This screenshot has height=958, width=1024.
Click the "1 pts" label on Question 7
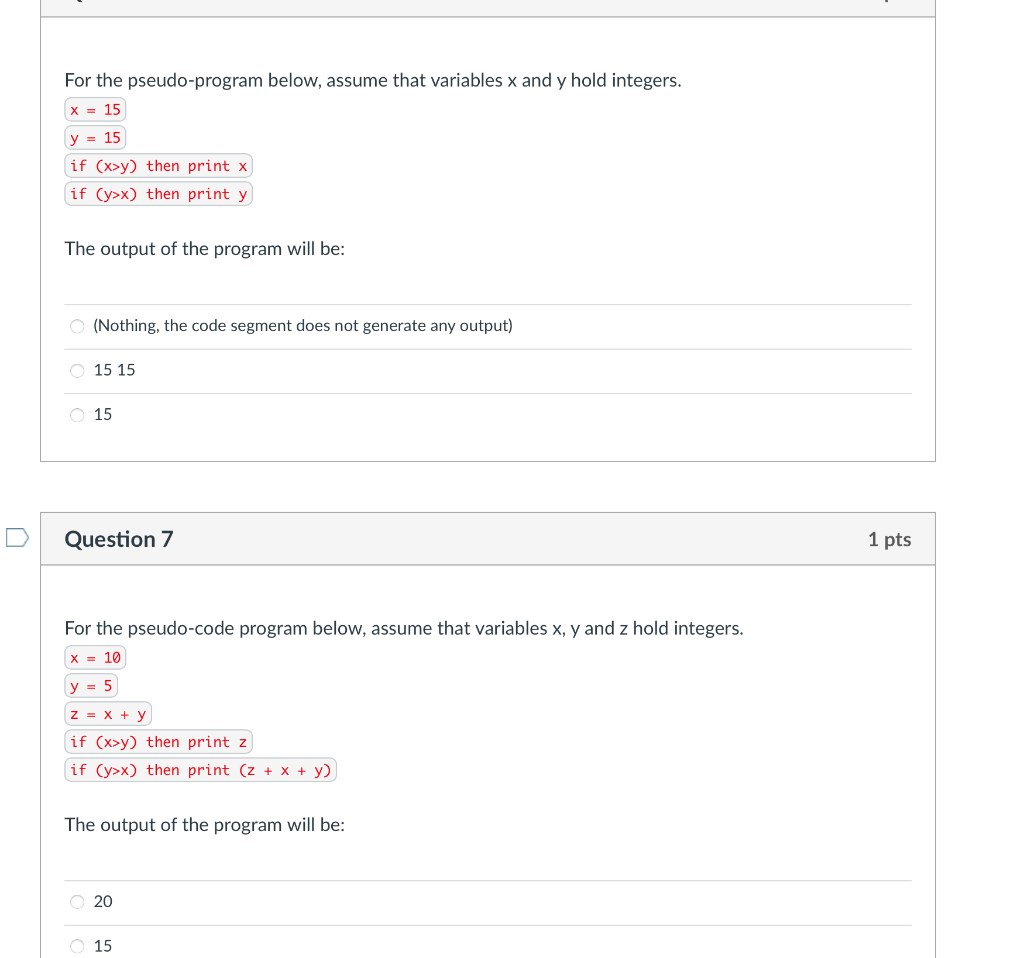889,538
